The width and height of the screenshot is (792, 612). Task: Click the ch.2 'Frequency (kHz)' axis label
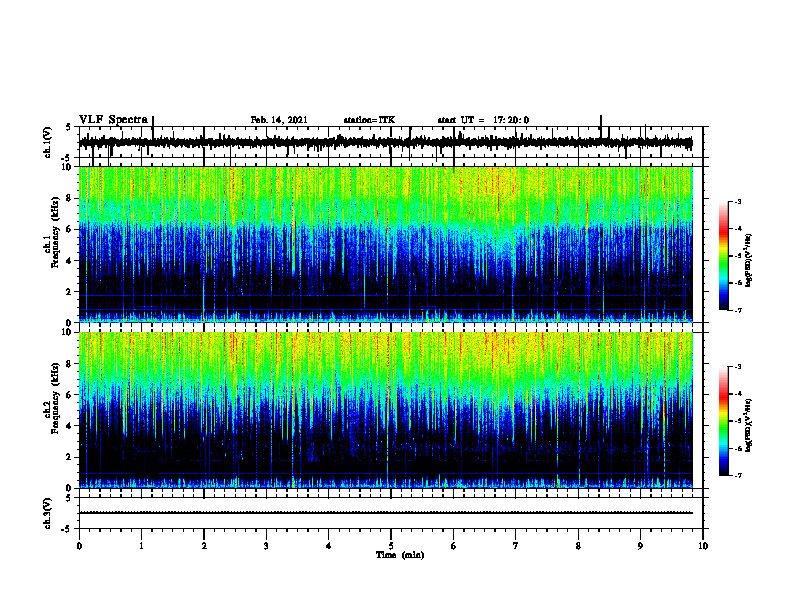55,398
